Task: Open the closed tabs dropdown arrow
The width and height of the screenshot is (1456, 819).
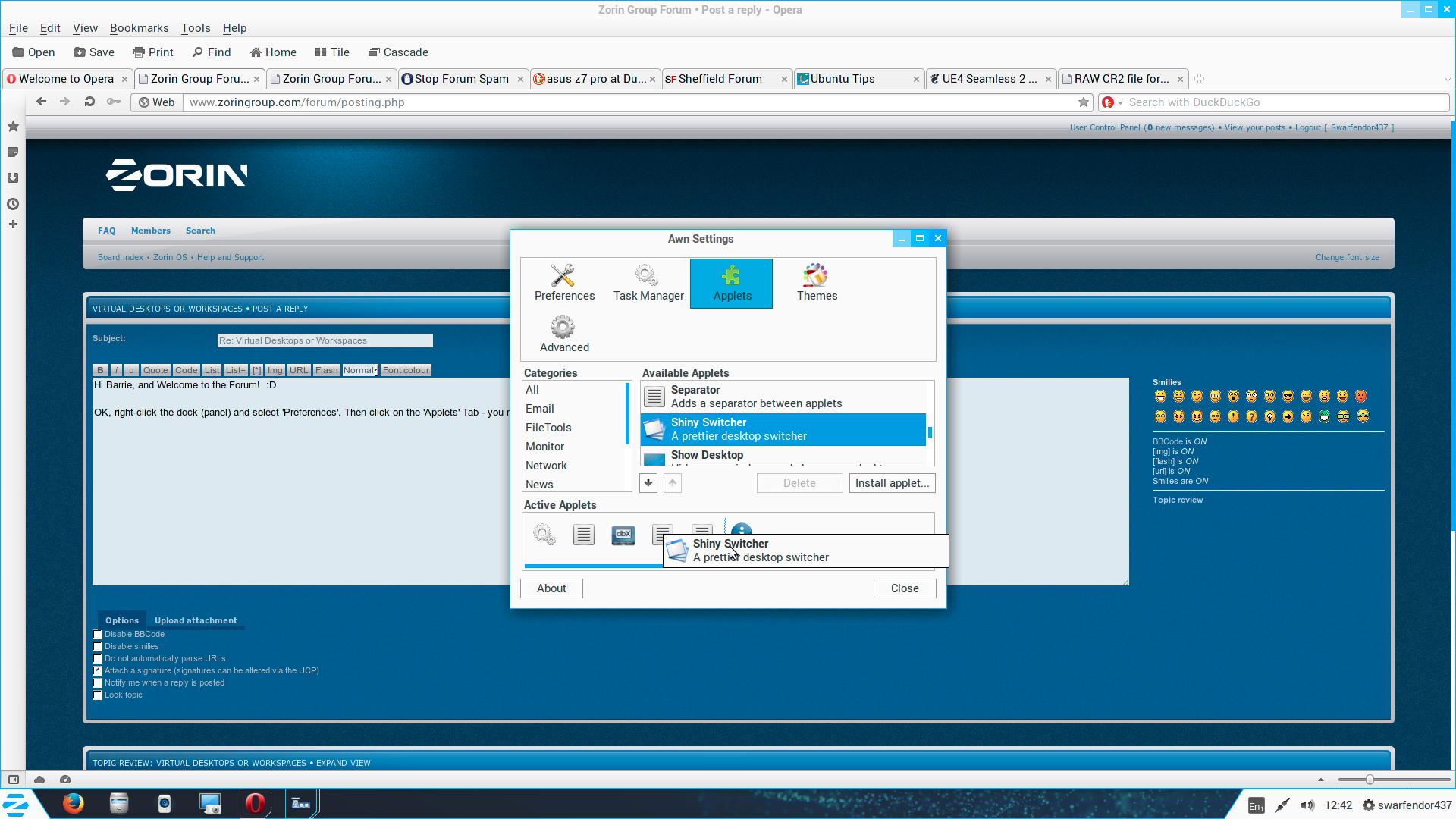Action: [x=1447, y=79]
